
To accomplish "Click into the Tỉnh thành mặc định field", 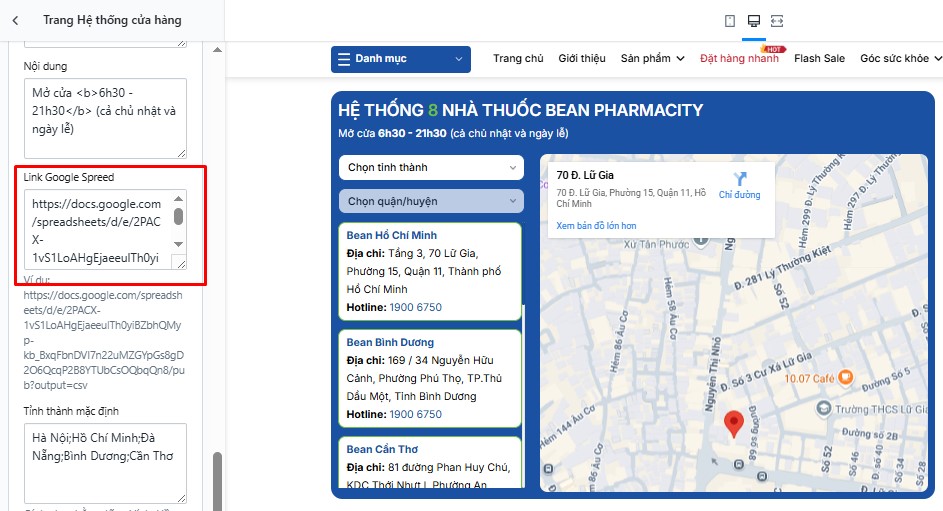I will click(x=105, y=464).
